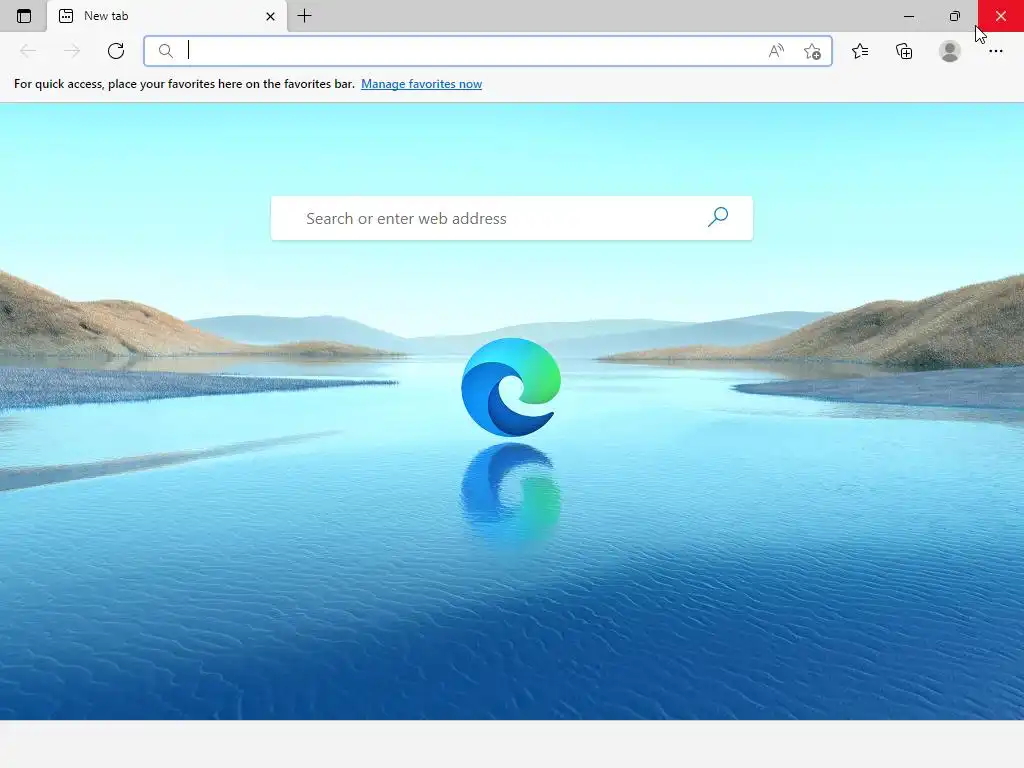Add this page to favorites star icon

[x=812, y=51]
